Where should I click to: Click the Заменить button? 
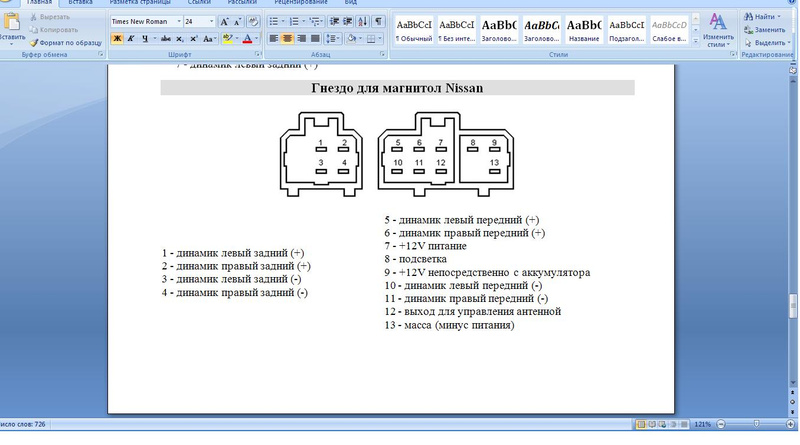[x=770, y=30]
